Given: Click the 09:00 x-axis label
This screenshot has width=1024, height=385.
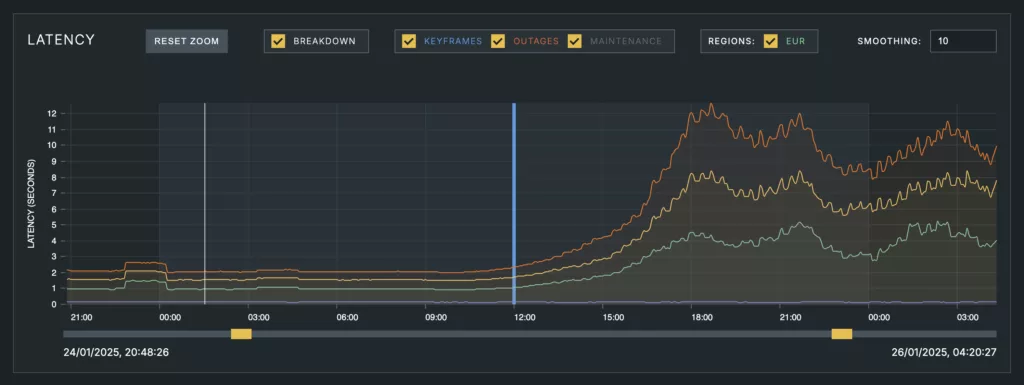Looking at the screenshot, I should pyautogui.click(x=436, y=318).
